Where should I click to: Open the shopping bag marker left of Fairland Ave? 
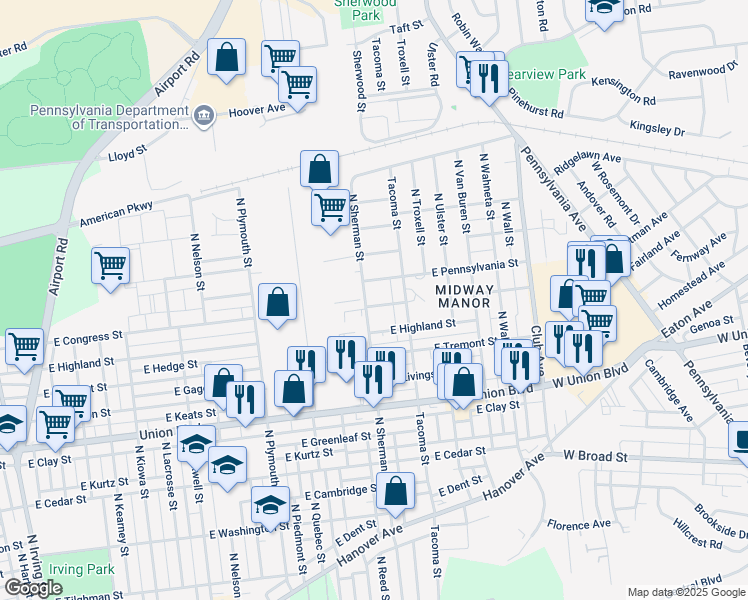[x=614, y=261]
